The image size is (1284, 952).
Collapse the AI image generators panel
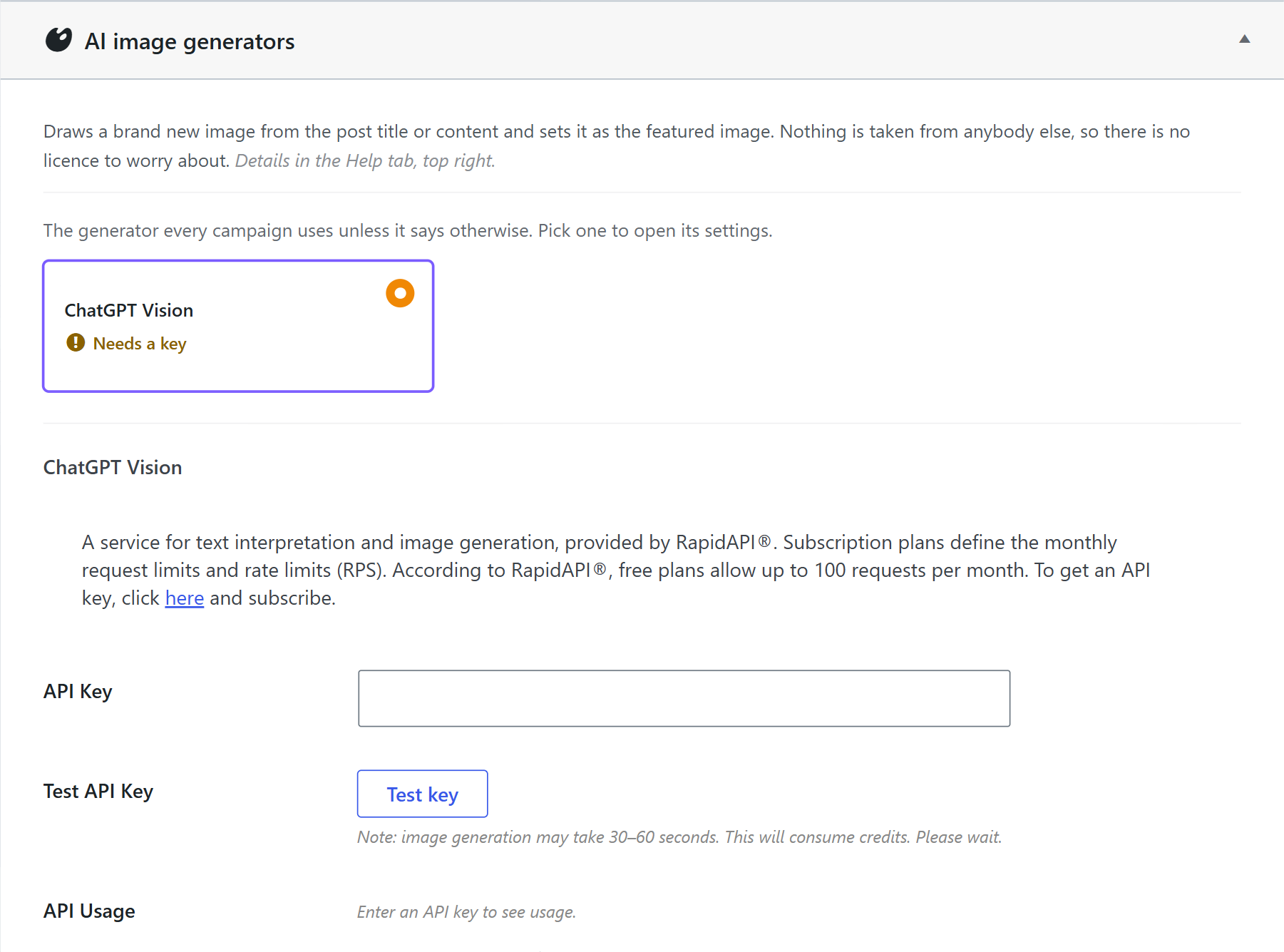pyautogui.click(x=1244, y=39)
